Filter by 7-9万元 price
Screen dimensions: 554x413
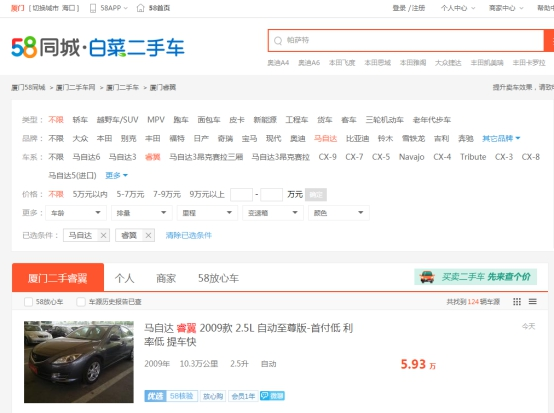click(167, 194)
